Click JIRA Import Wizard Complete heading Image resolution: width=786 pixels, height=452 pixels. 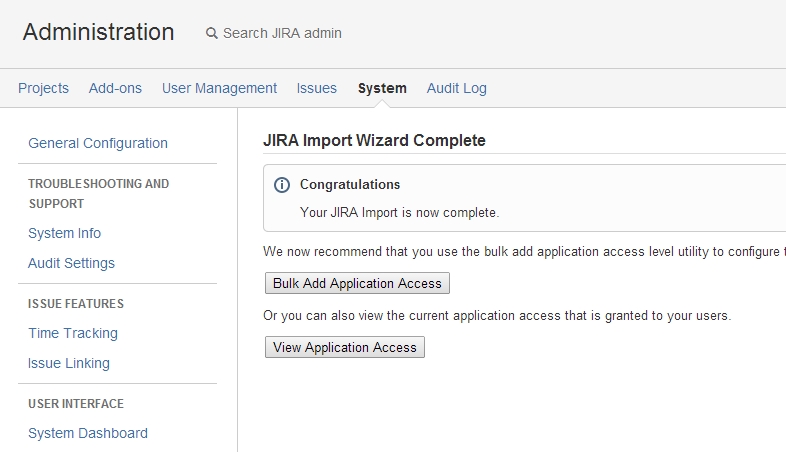click(x=374, y=141)
